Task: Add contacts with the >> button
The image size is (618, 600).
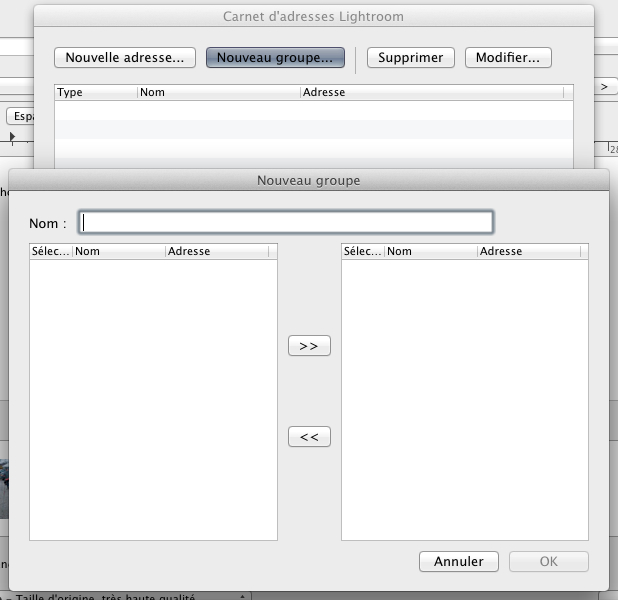Action: (309, 346)
